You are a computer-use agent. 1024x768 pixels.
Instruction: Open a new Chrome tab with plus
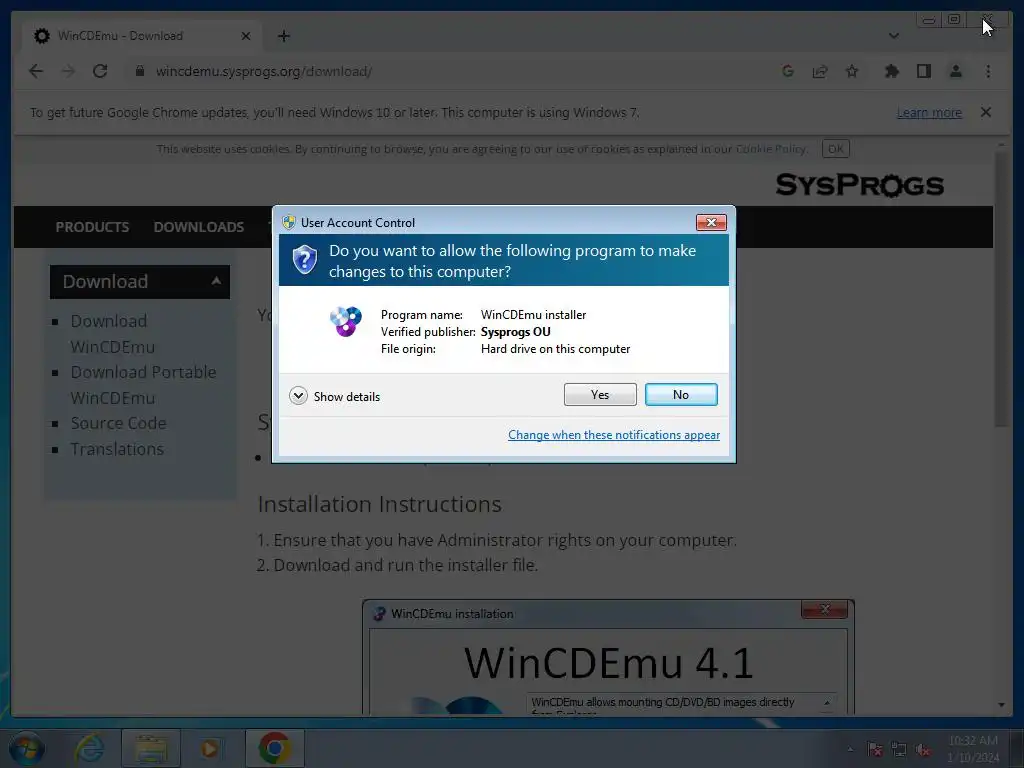coord(283,36)
